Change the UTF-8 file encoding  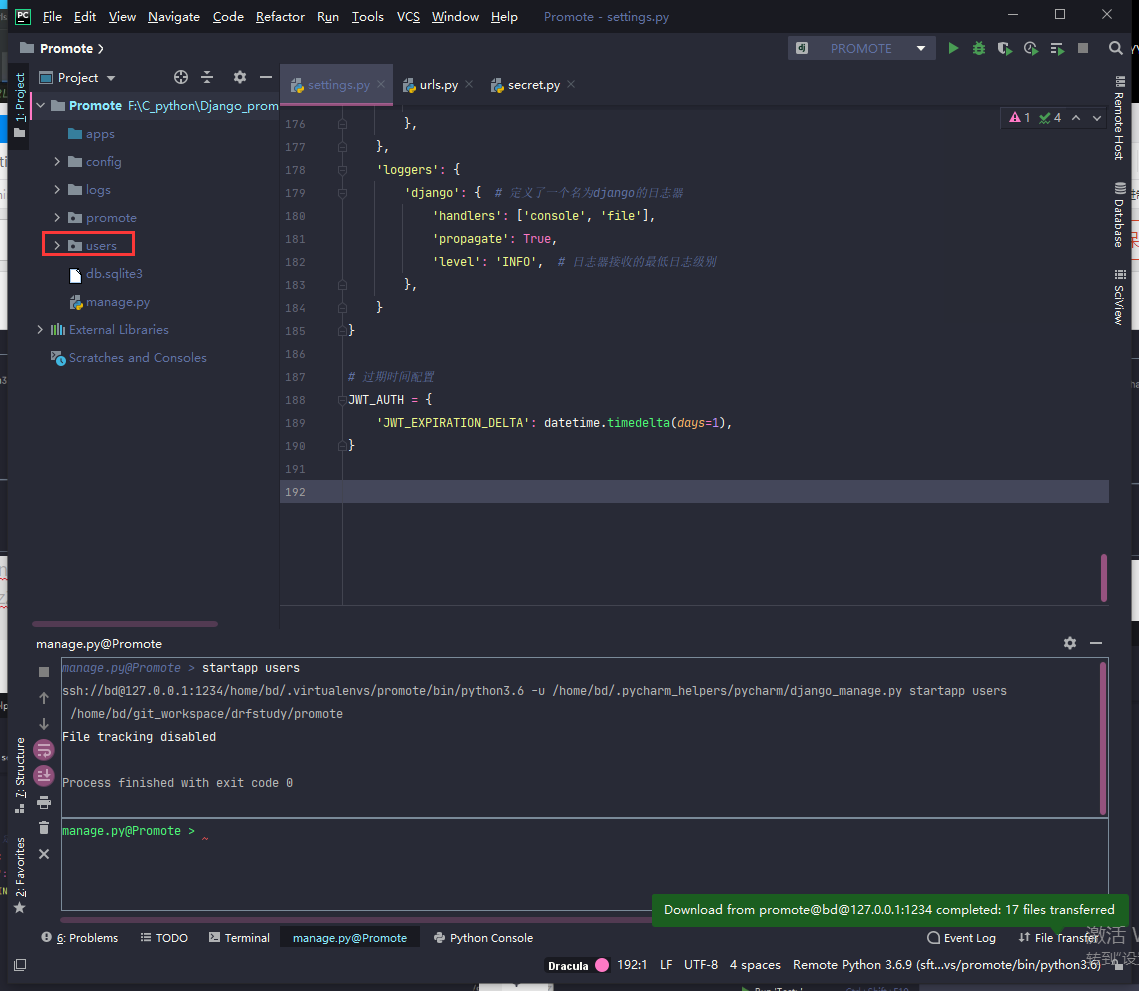click(700, 965)
